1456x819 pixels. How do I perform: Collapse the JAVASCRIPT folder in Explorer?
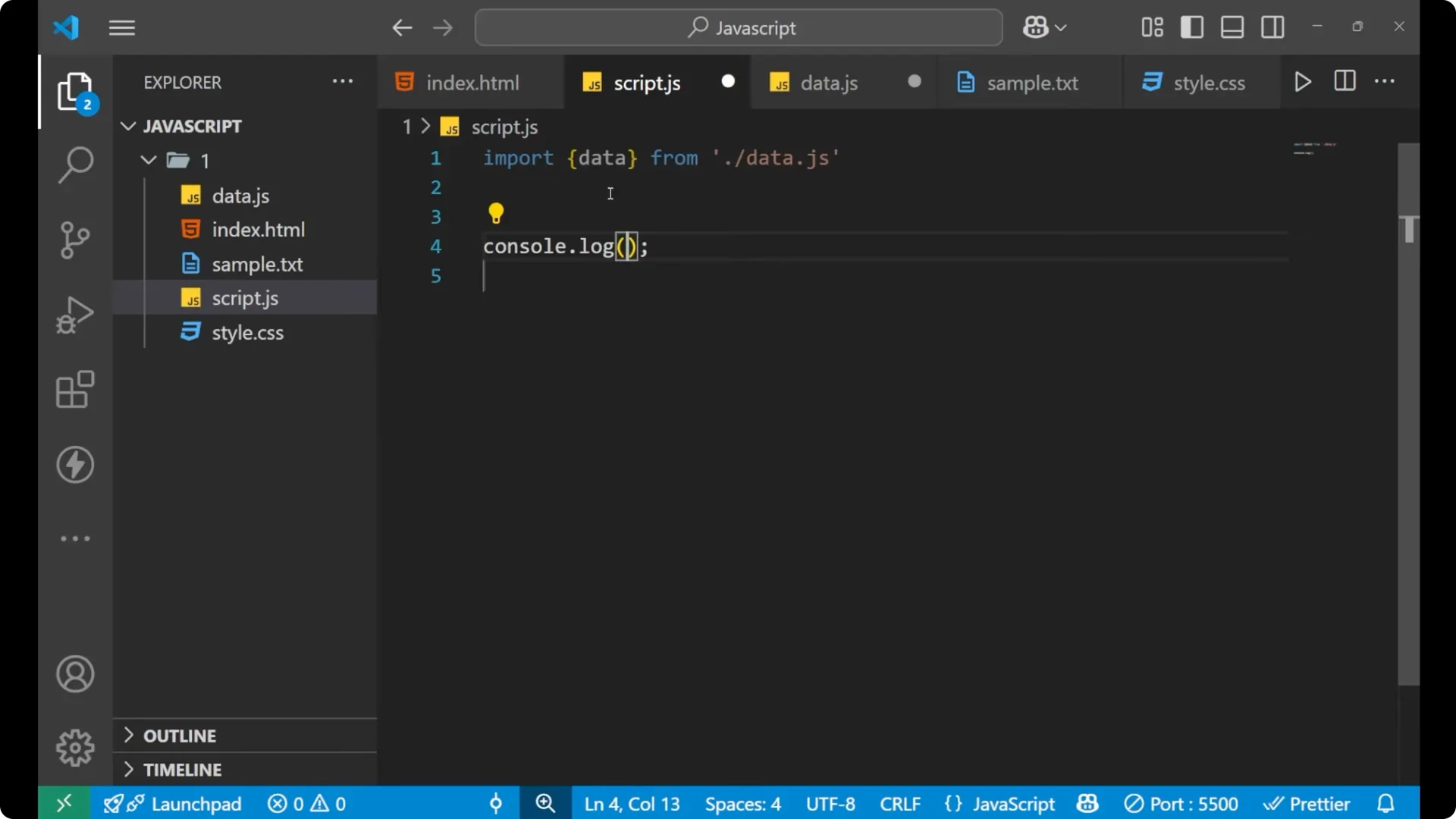point(127,126)
